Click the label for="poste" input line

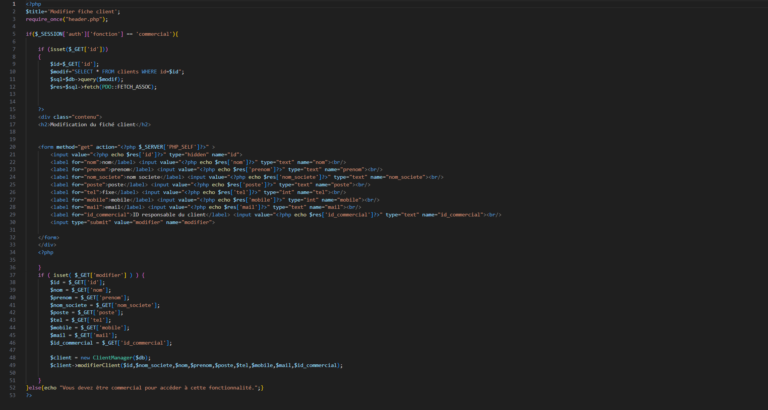tap(210, 185)
